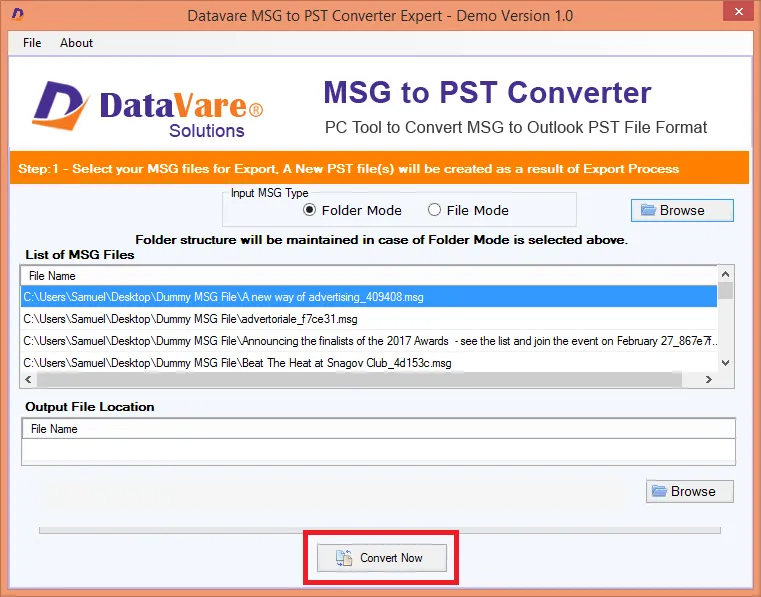Screen dimensions: 761x597
Task: Open the File menu
Action: point(32,43)
